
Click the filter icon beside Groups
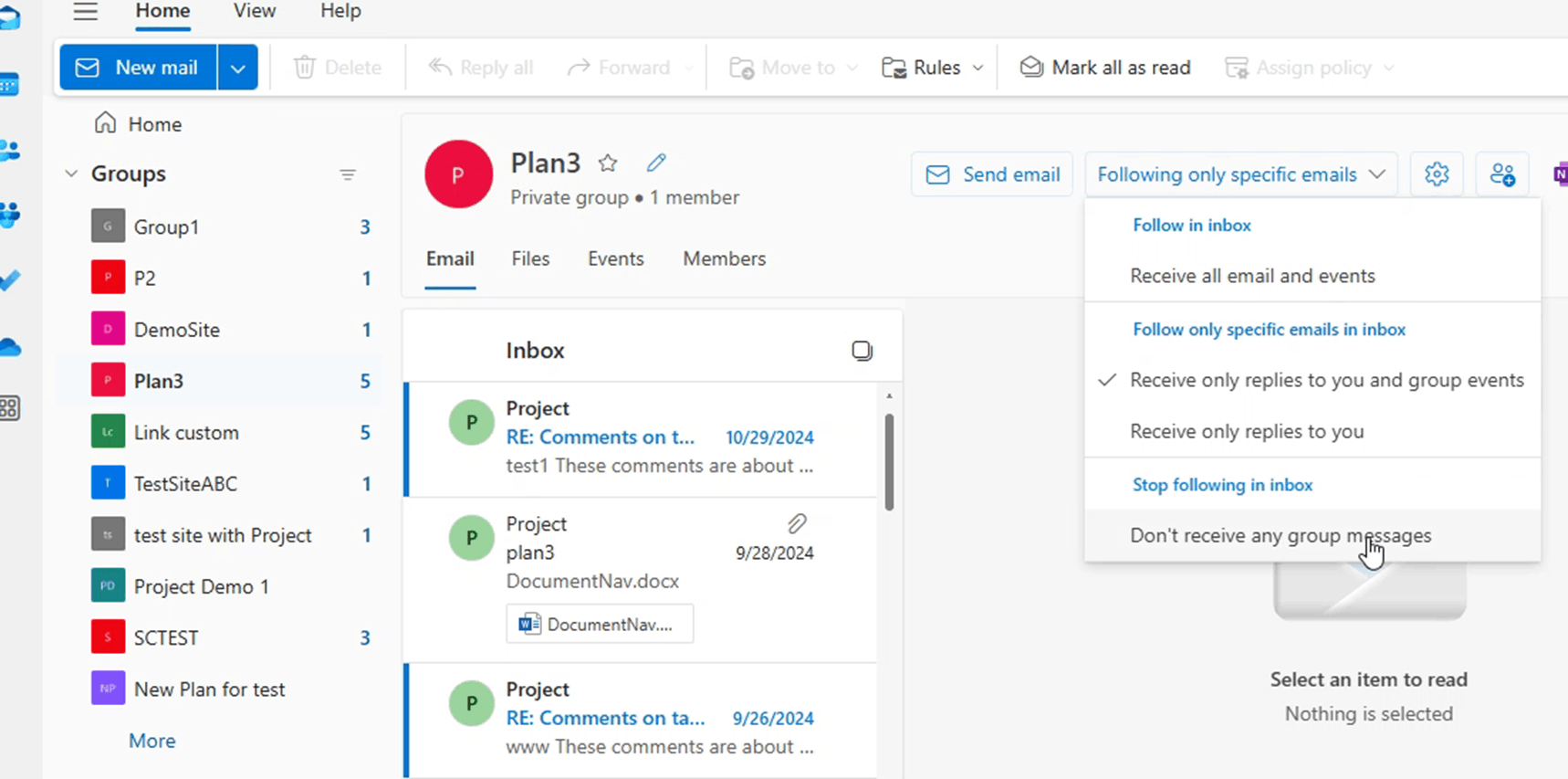pos(348,174)
